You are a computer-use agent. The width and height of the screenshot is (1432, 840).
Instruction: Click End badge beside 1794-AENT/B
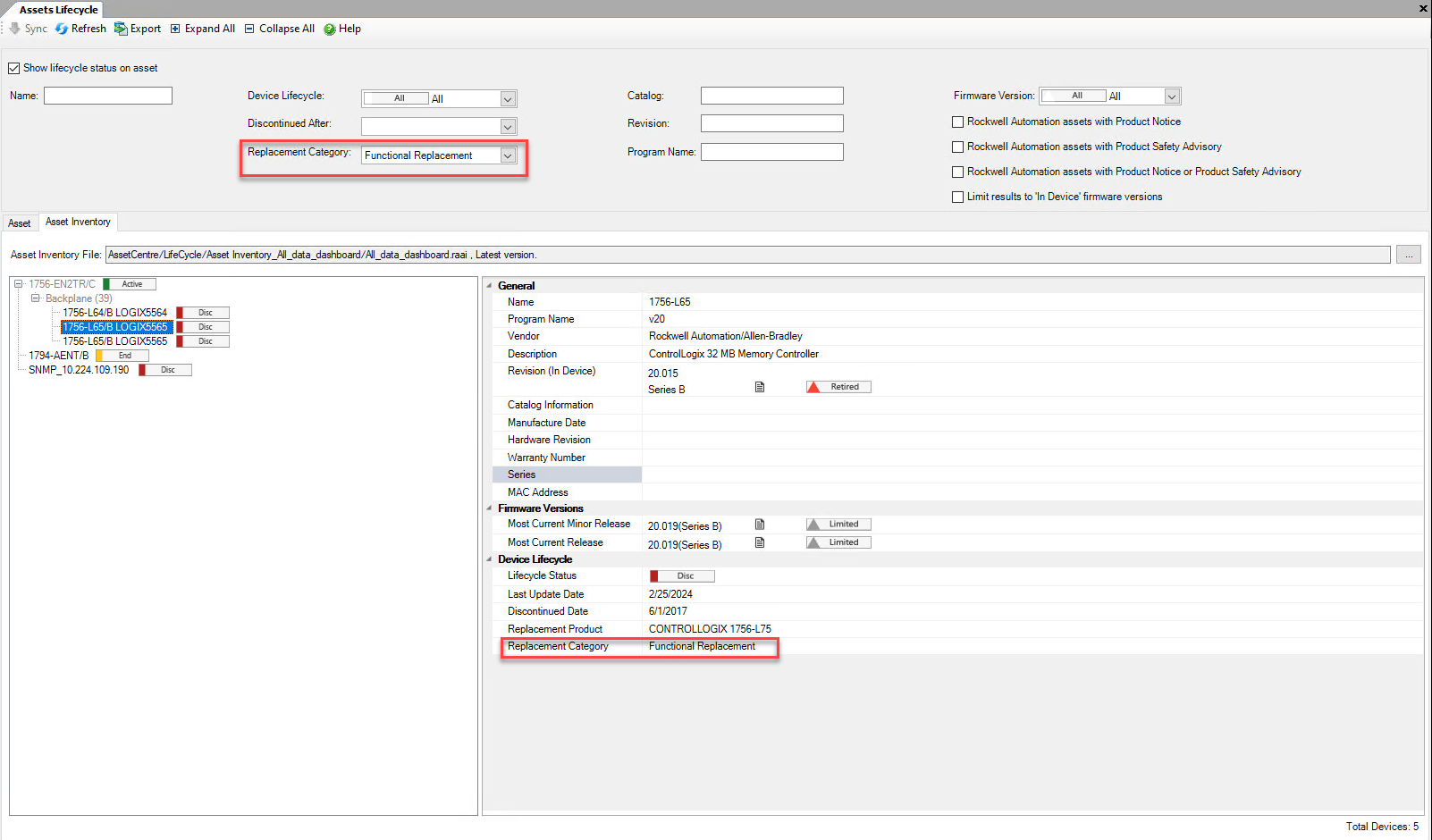122,356
